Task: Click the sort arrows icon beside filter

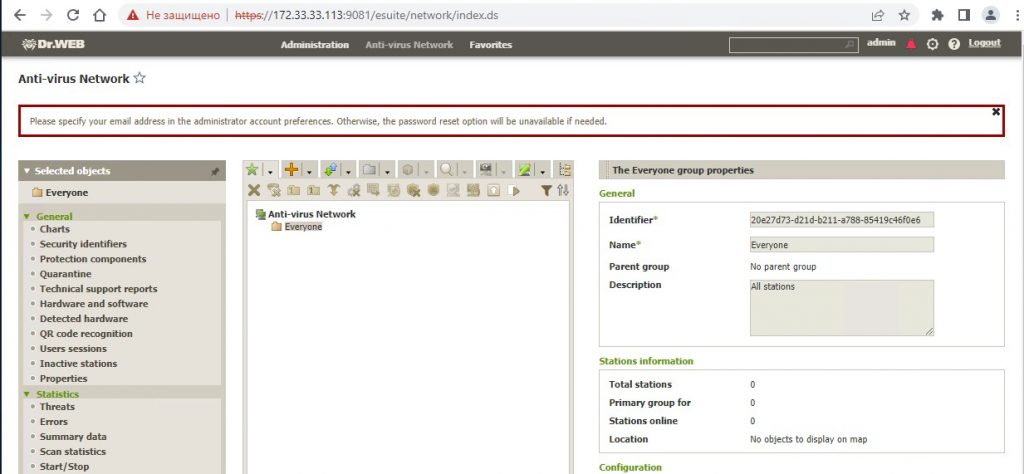Action: point(562,190)
